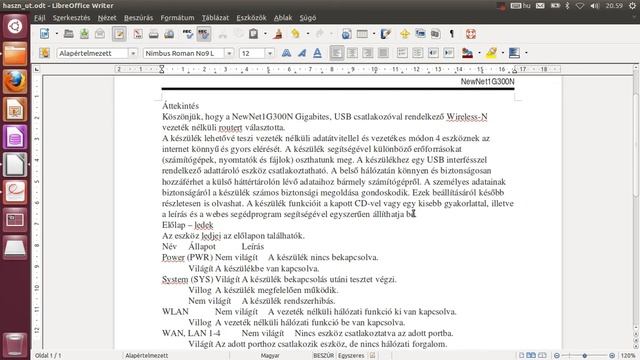Open the Navigator compass icon

405,34
